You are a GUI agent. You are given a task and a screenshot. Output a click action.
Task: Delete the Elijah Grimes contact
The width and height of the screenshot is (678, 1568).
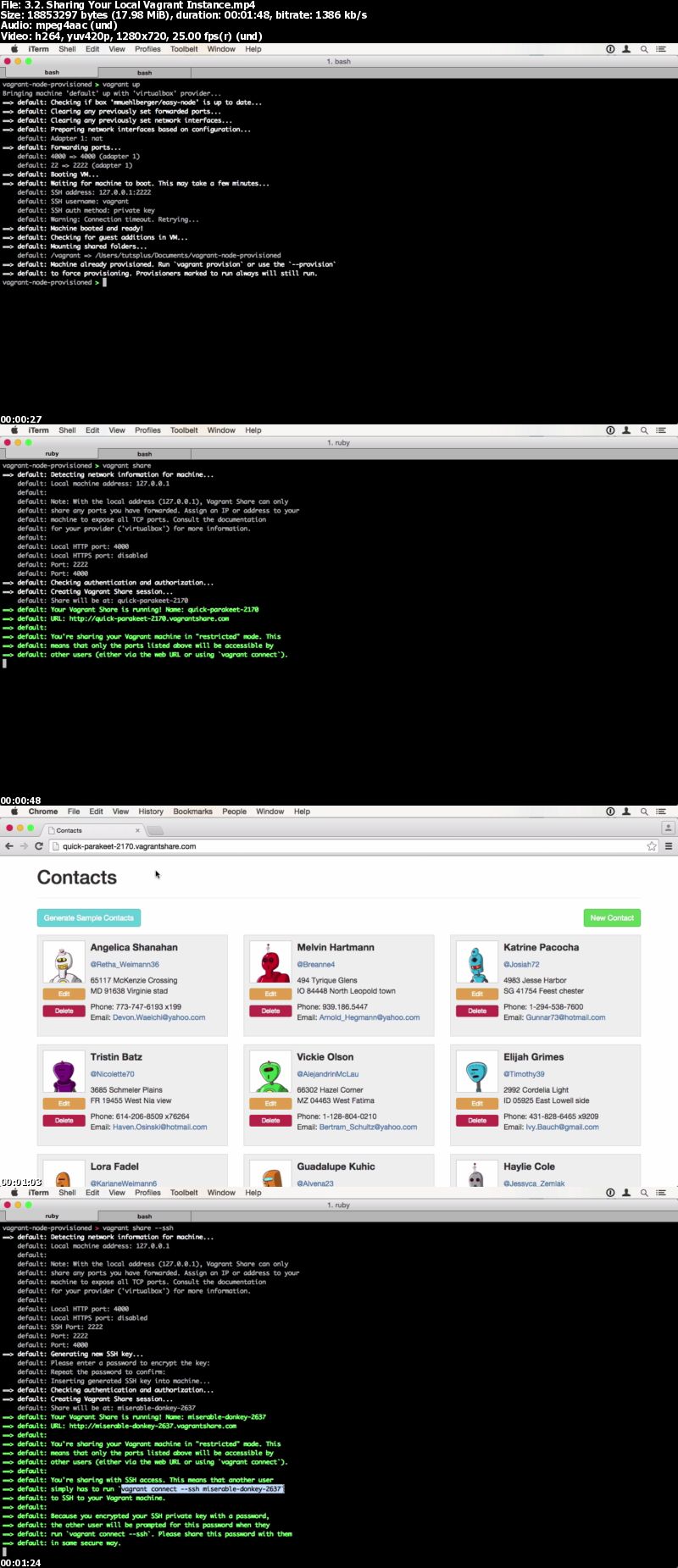tap(477, 1120)
